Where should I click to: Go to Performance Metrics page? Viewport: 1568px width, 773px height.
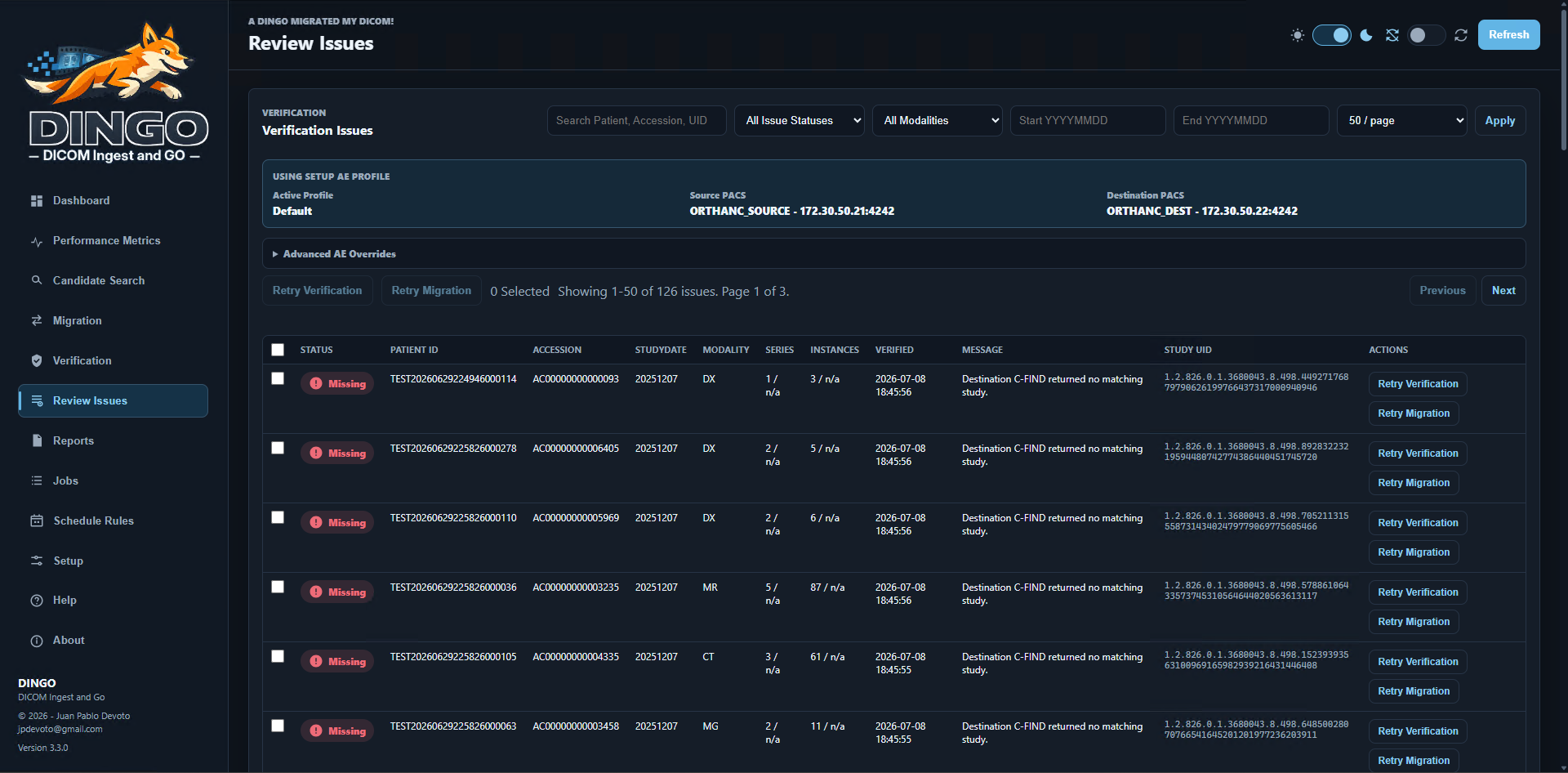[x=114, y=241]
